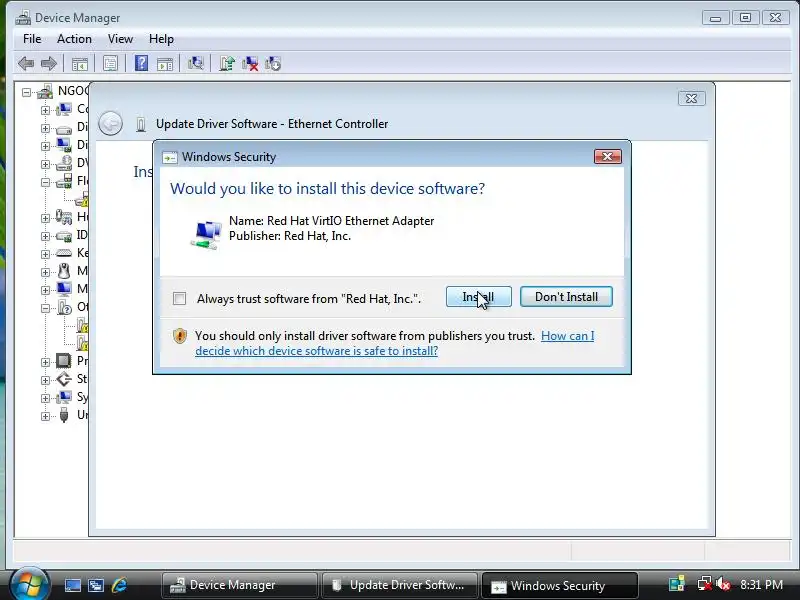This screenshot has width=800, height=600.
Task: Expand the Storage controllers node
Action: tap(45, 380)
